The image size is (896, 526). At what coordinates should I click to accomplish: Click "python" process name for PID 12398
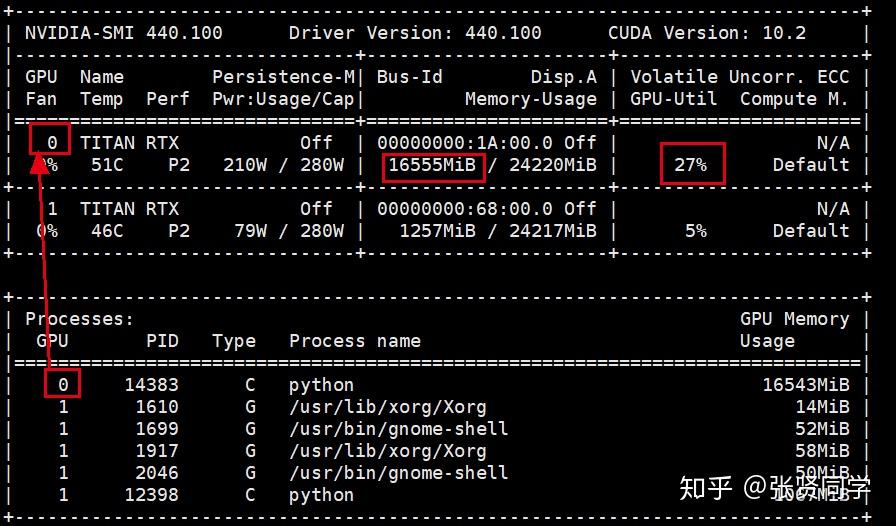click(322, 495)
